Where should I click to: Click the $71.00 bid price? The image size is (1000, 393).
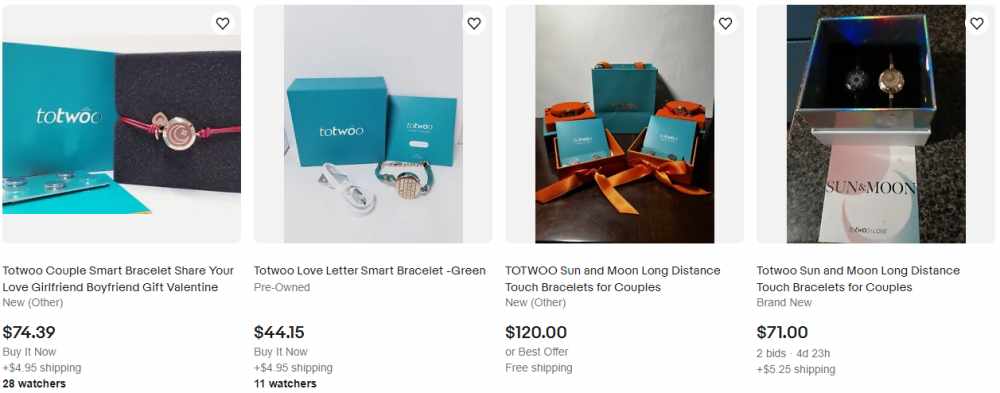pyautogui.click(x=782, y=332)
